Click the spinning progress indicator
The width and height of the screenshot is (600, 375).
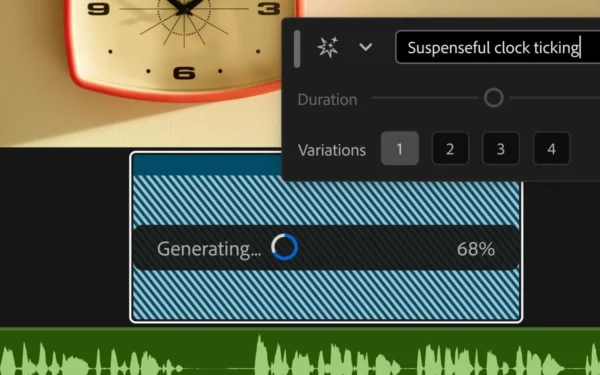point(285,247)
